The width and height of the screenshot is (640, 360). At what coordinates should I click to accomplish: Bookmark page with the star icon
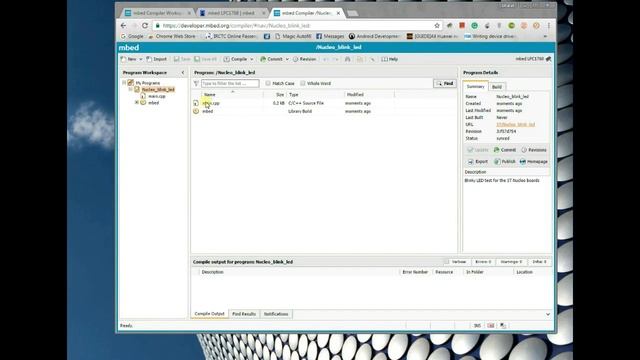pos(437,25)
